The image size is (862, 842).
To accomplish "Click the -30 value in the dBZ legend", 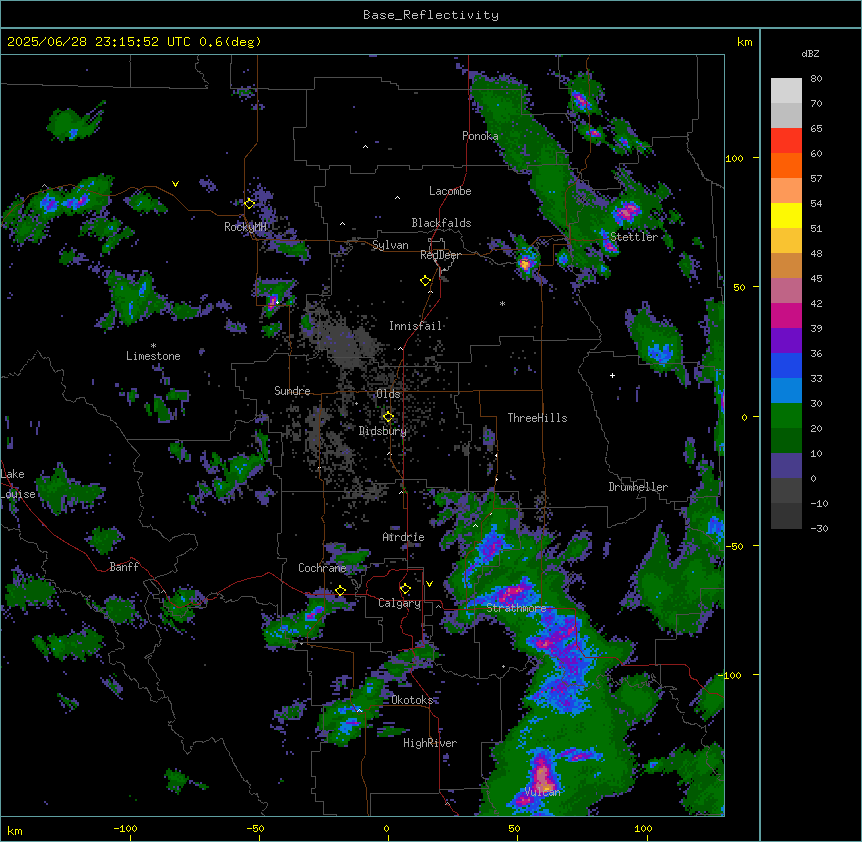I will (x=819, y=528).
